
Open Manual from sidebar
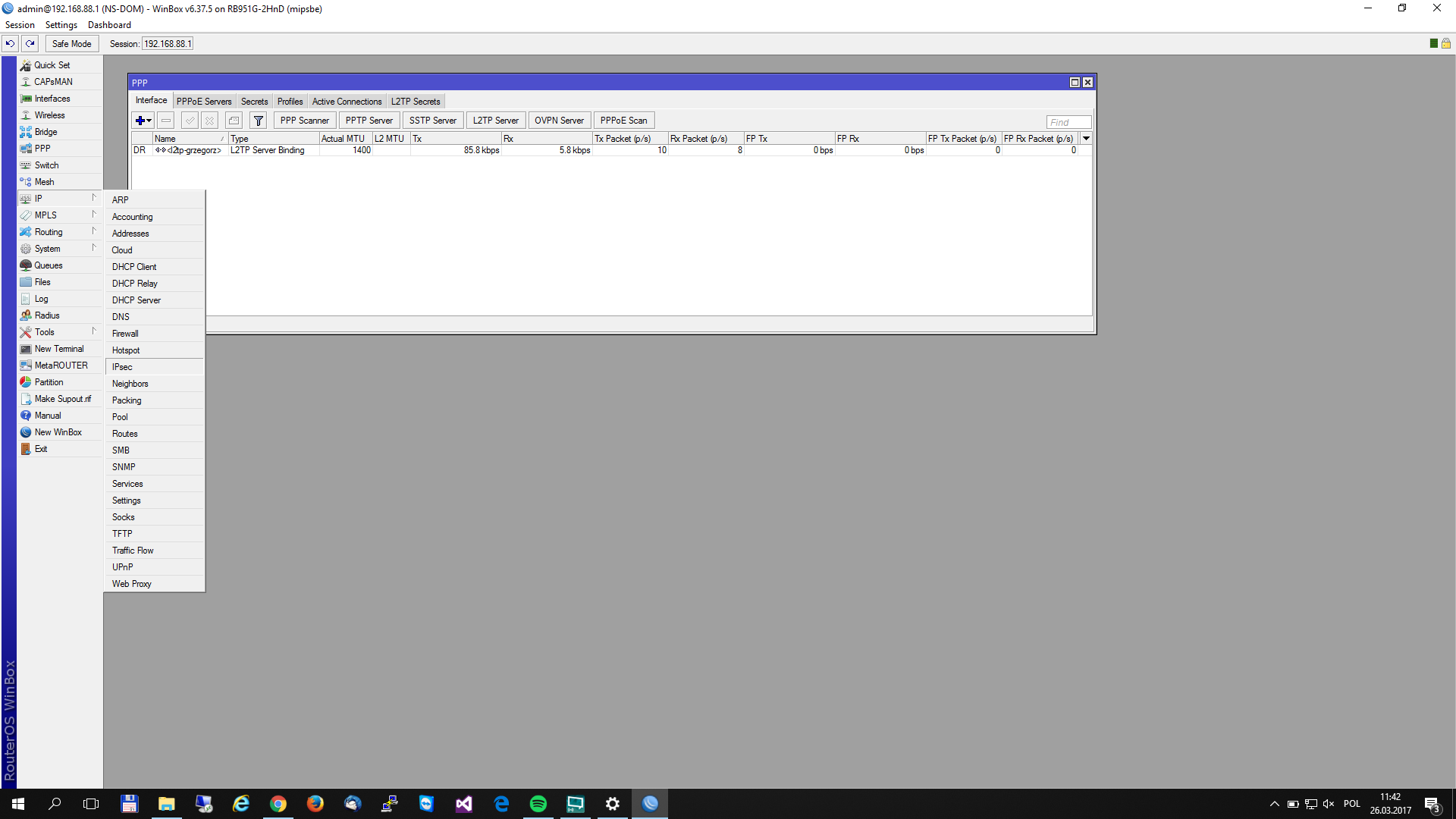click(x=60, y=416)
